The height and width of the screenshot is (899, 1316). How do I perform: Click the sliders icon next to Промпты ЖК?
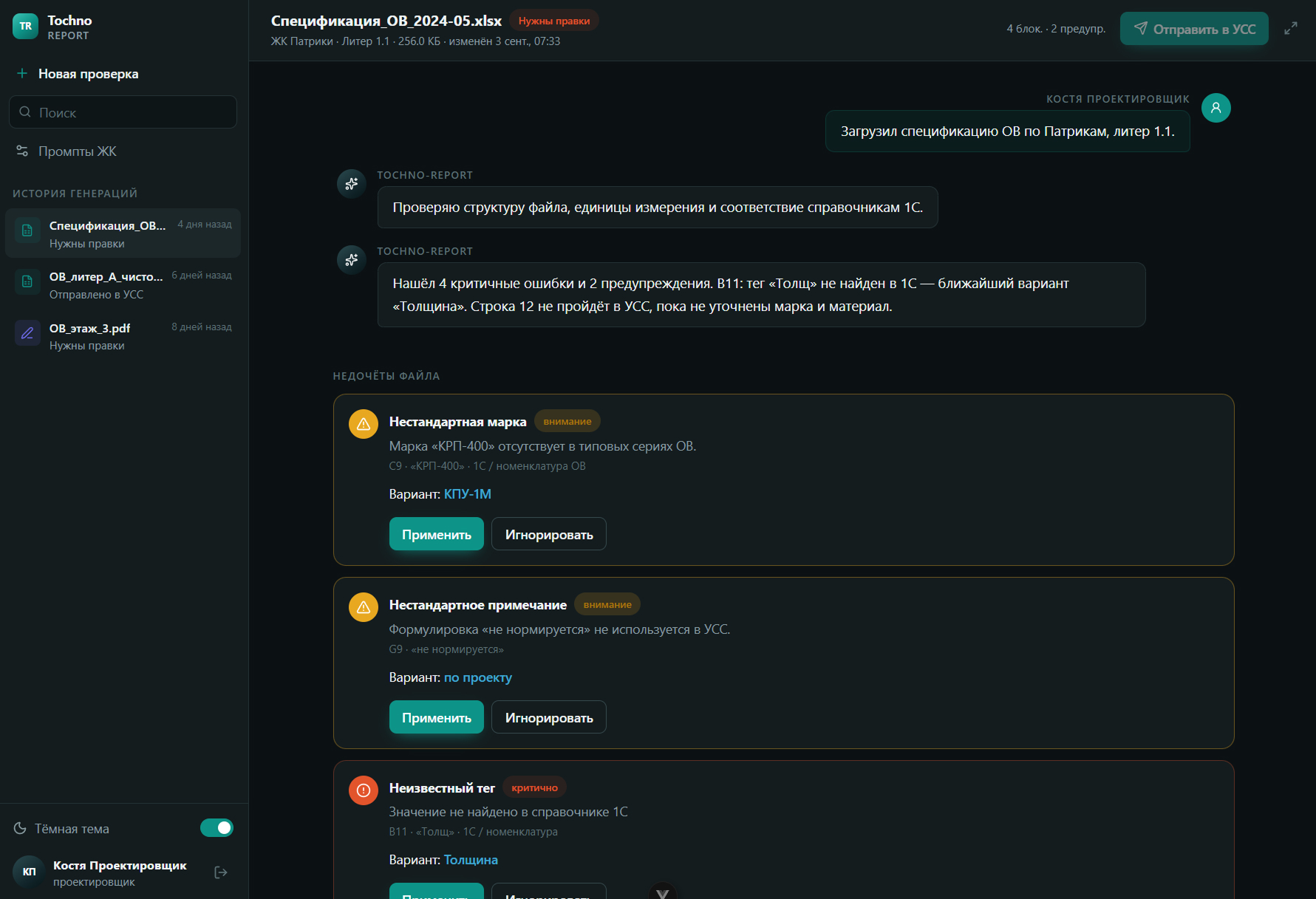[22, 151]
